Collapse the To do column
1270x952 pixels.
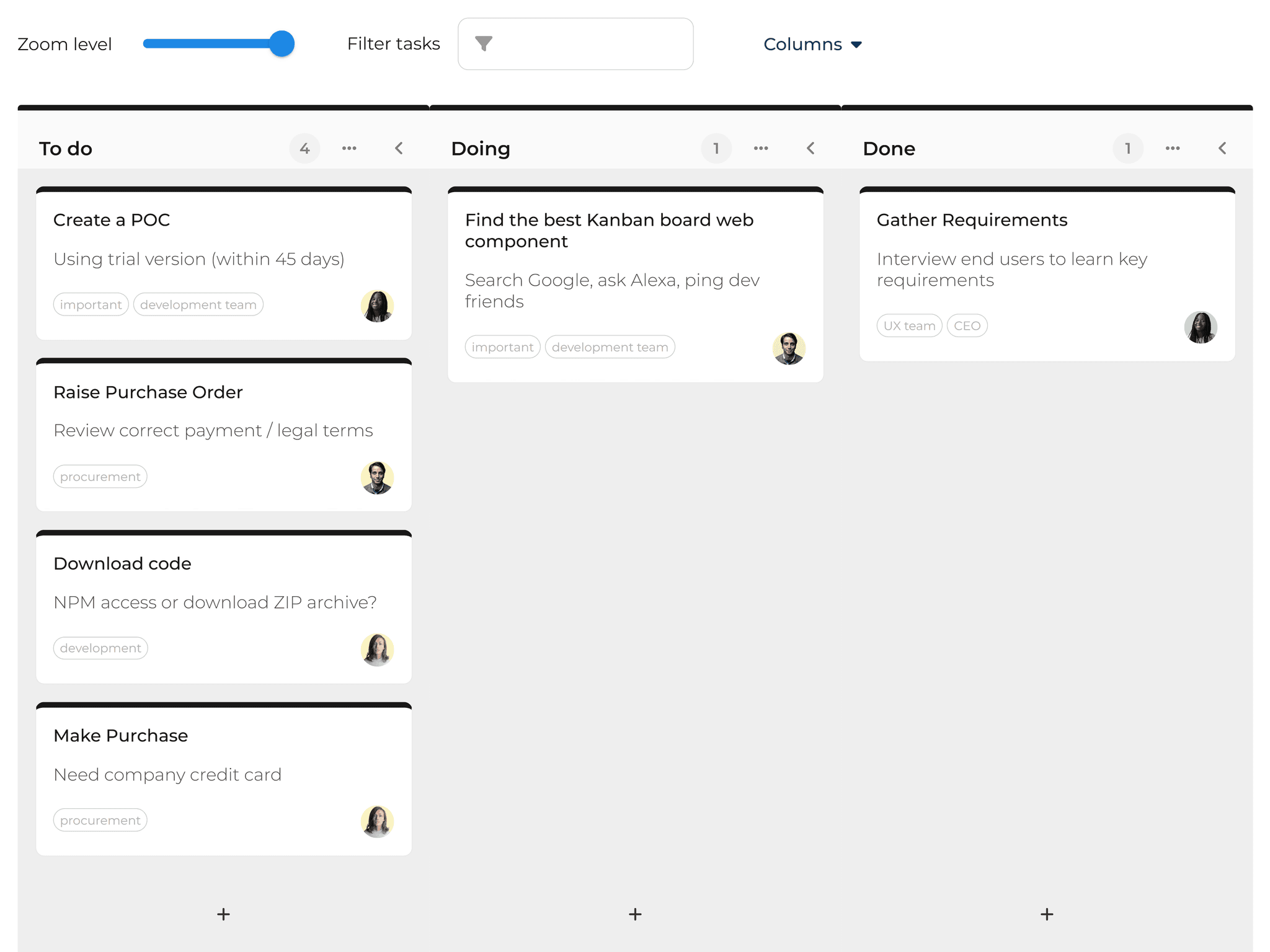click(399, 148)
